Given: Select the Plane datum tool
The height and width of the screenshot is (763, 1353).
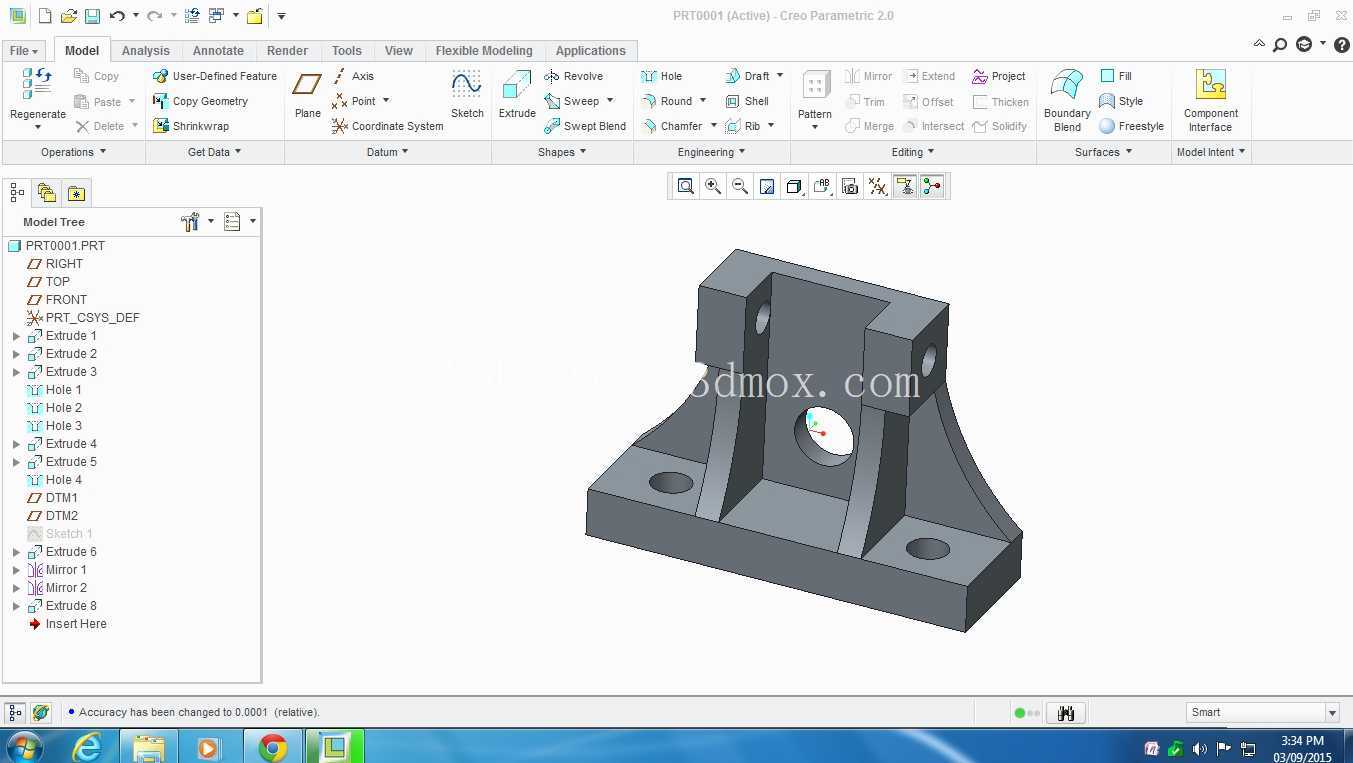Looking at the screenshot, I should tap(308, 95).
